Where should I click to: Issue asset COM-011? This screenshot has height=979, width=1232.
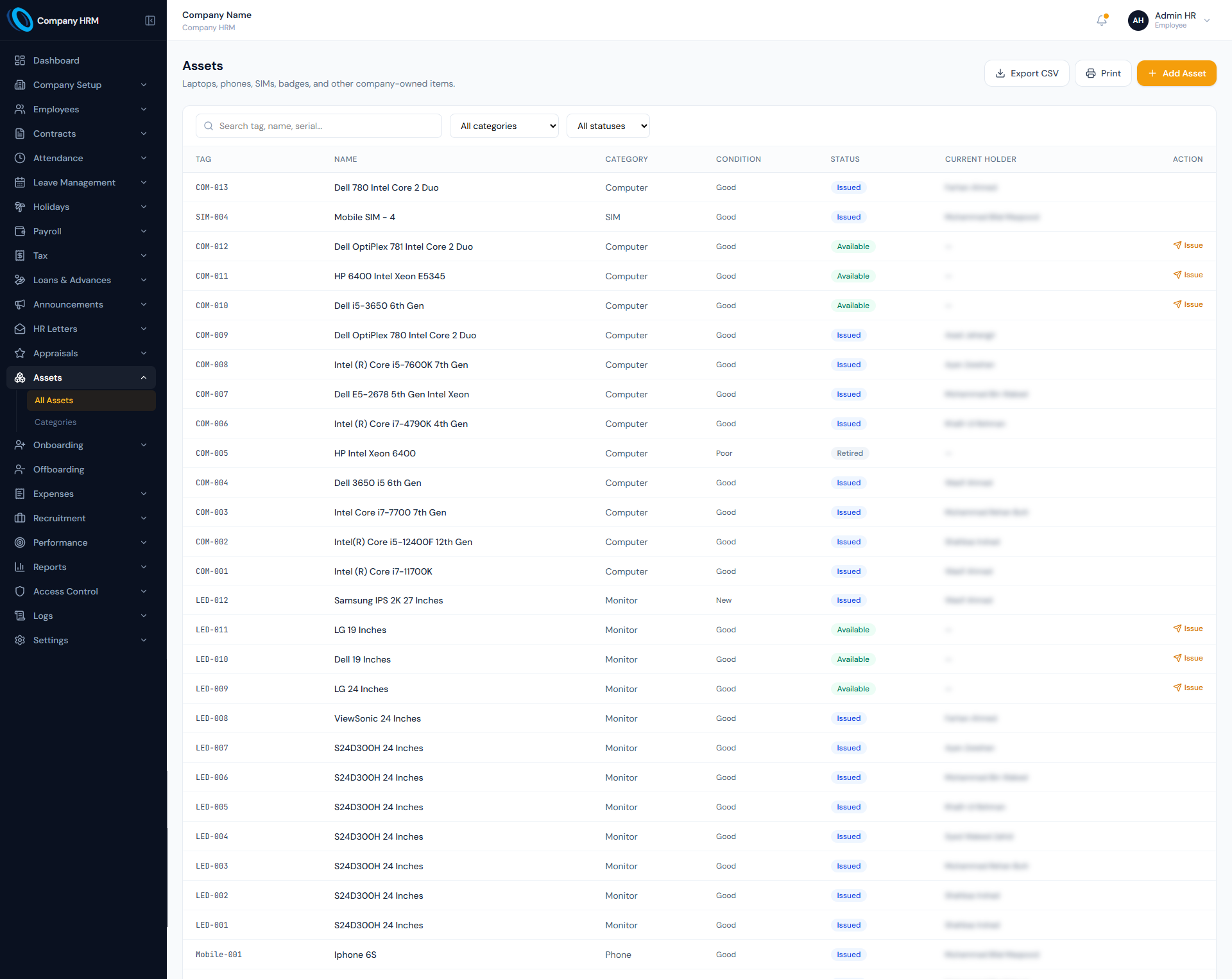tap(1188, 275)
